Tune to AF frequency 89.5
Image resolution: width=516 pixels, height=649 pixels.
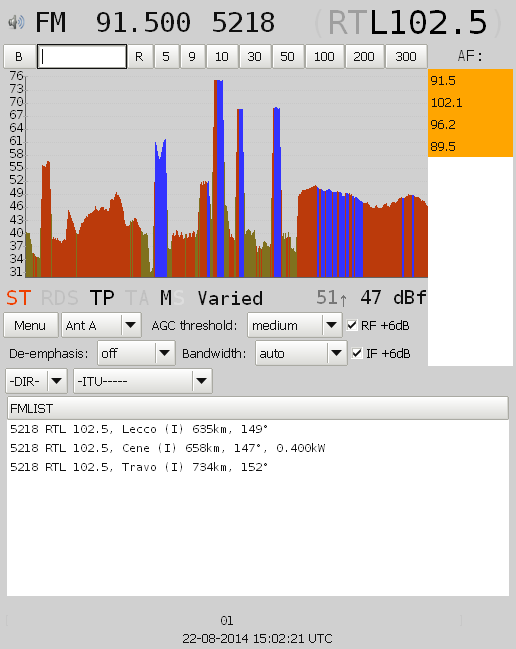click(470, 146)
